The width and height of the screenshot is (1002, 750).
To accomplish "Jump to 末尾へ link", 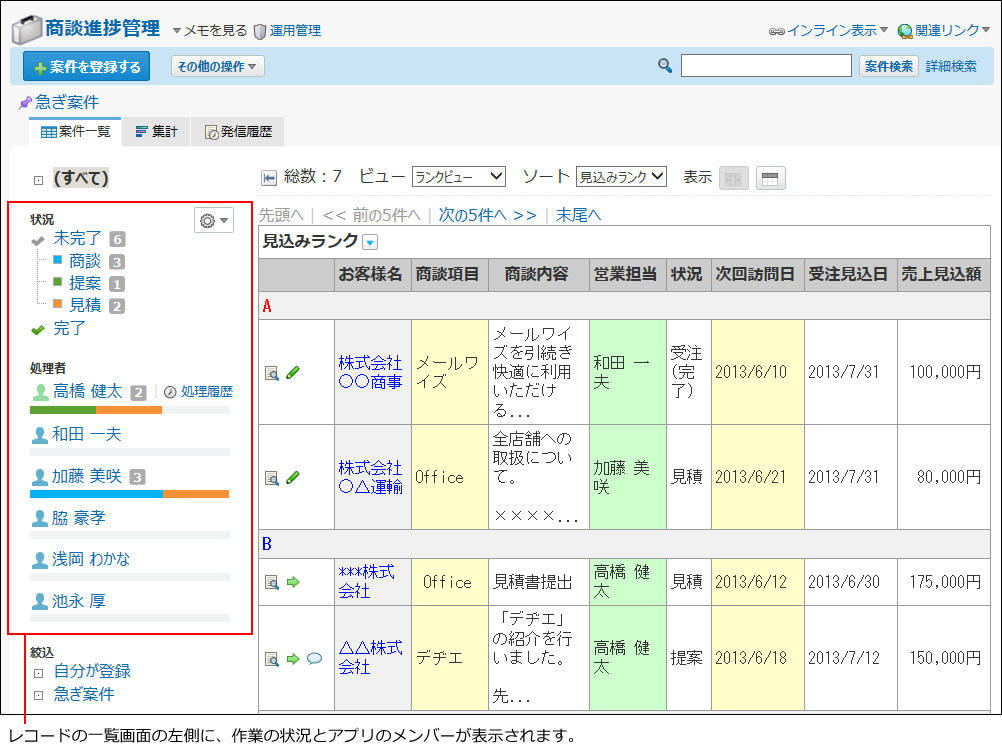I will pyautogui.click(x=578, y=215).
